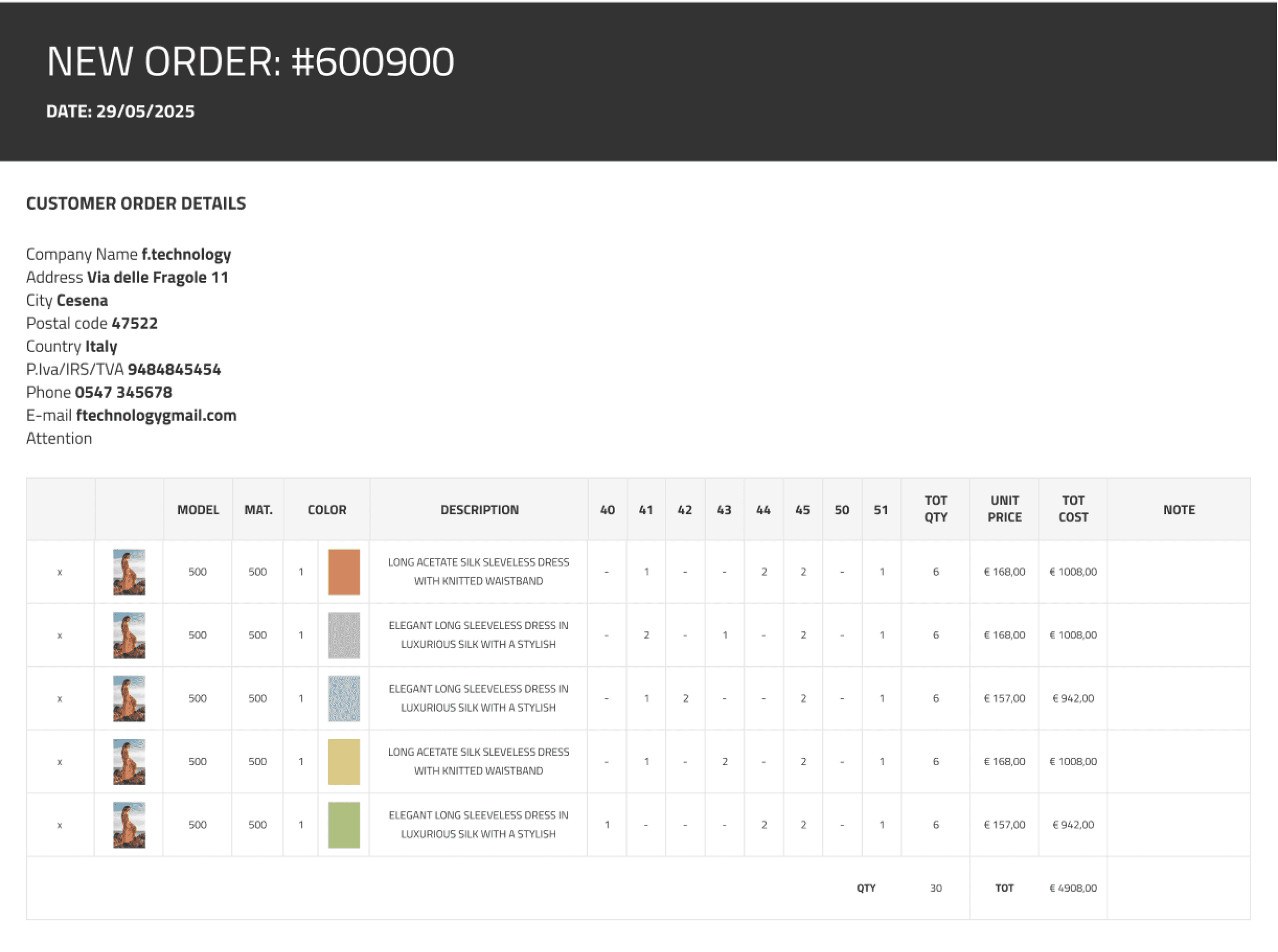Click the UNIT PRICE column header
Screen dimensions: 1278x952
1004,508
